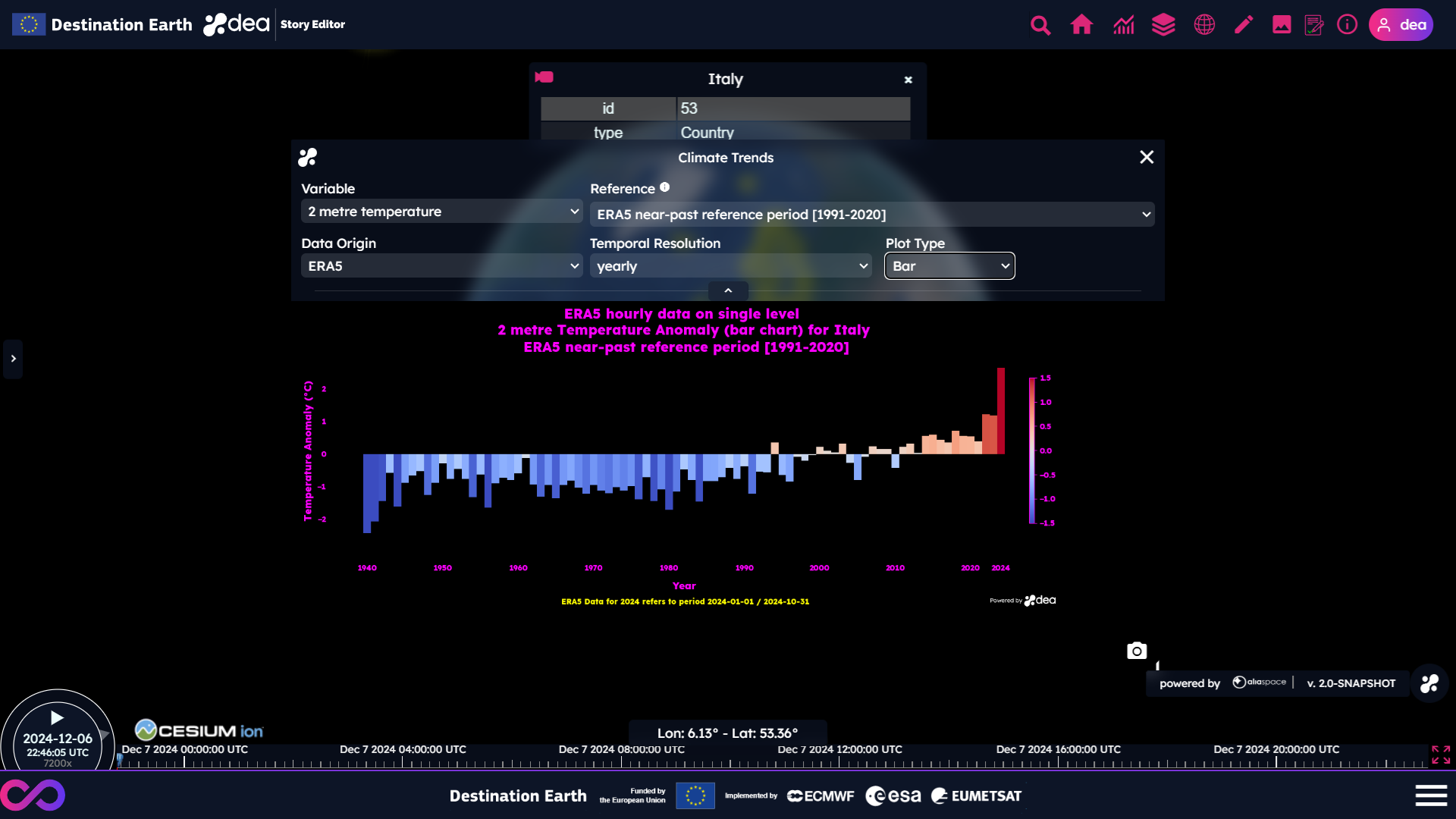Open the Reference period dropdown
1456x819 pixels.
click(x=872, y=215)
